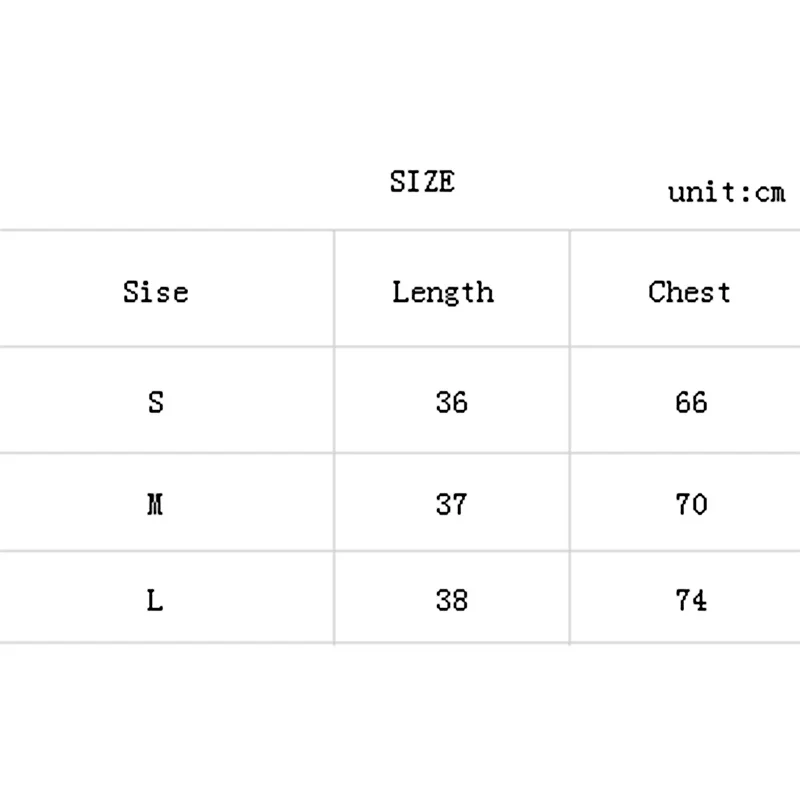Select the Sise column header
This screenshot has height=800, width=800.
[156, 292]
